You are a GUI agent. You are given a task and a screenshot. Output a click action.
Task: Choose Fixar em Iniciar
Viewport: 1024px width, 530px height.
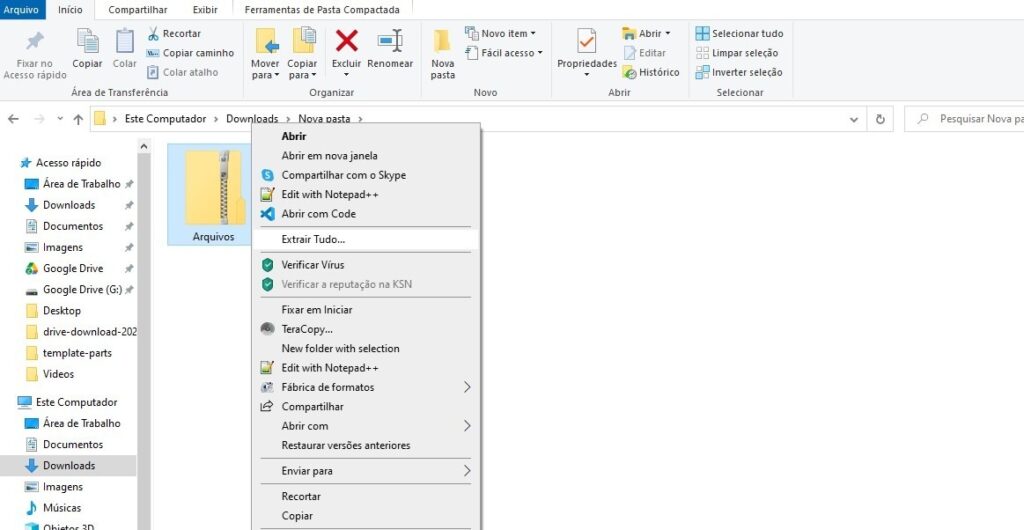[366, 309]
